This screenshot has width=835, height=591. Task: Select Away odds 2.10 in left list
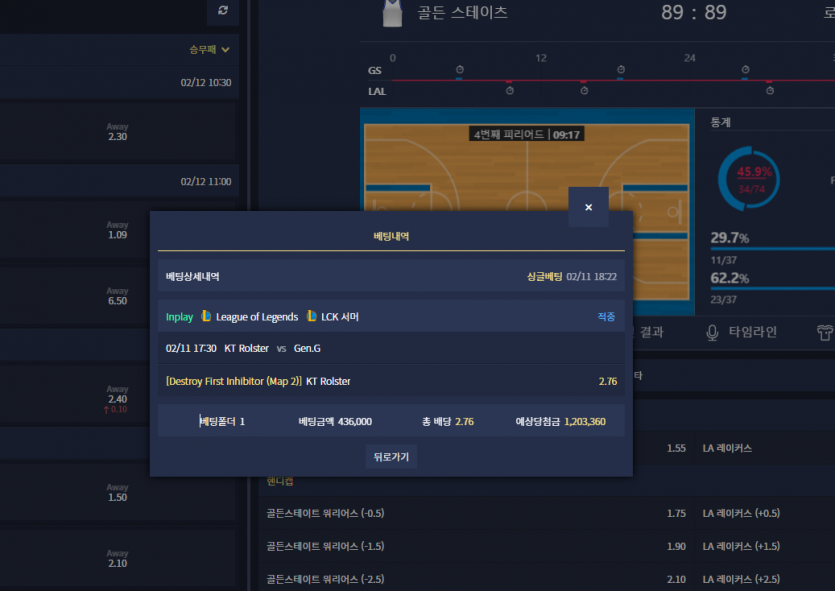click(x=118, y=559)
